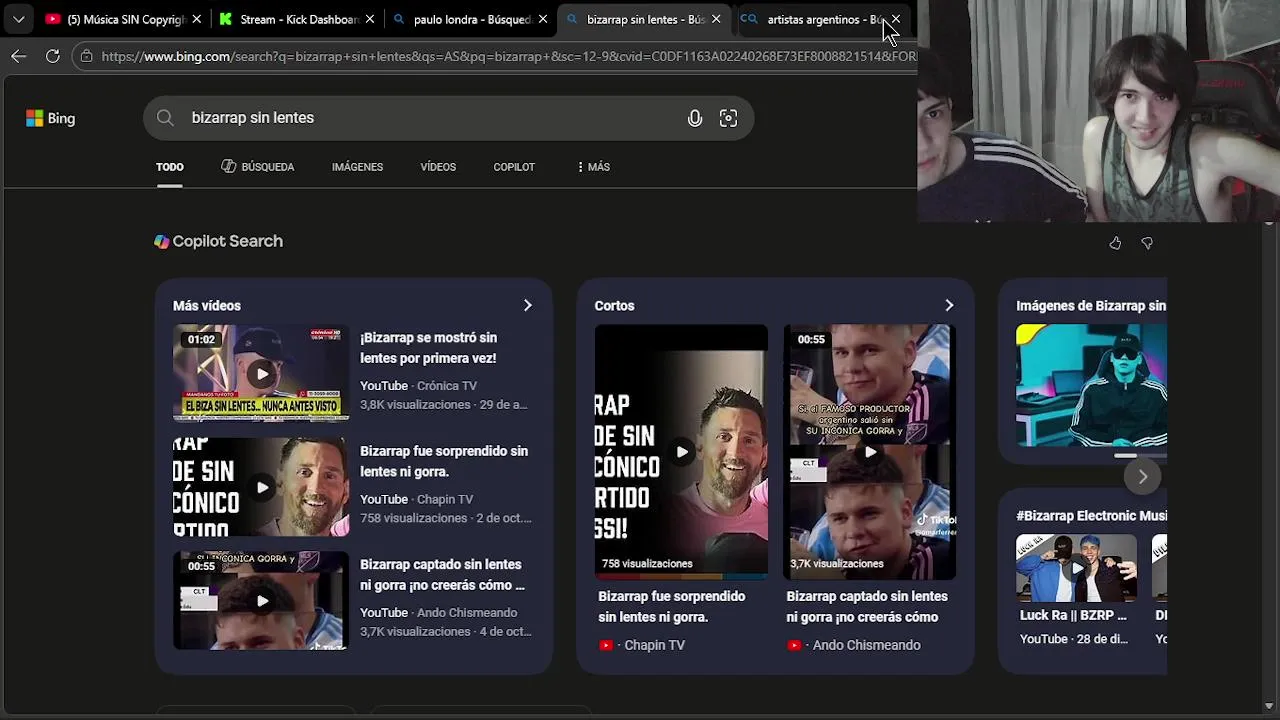Play the Messi short with 758 visualizaciones
The height and width of the screenshot is (720, 1280).
coord(681,452)
